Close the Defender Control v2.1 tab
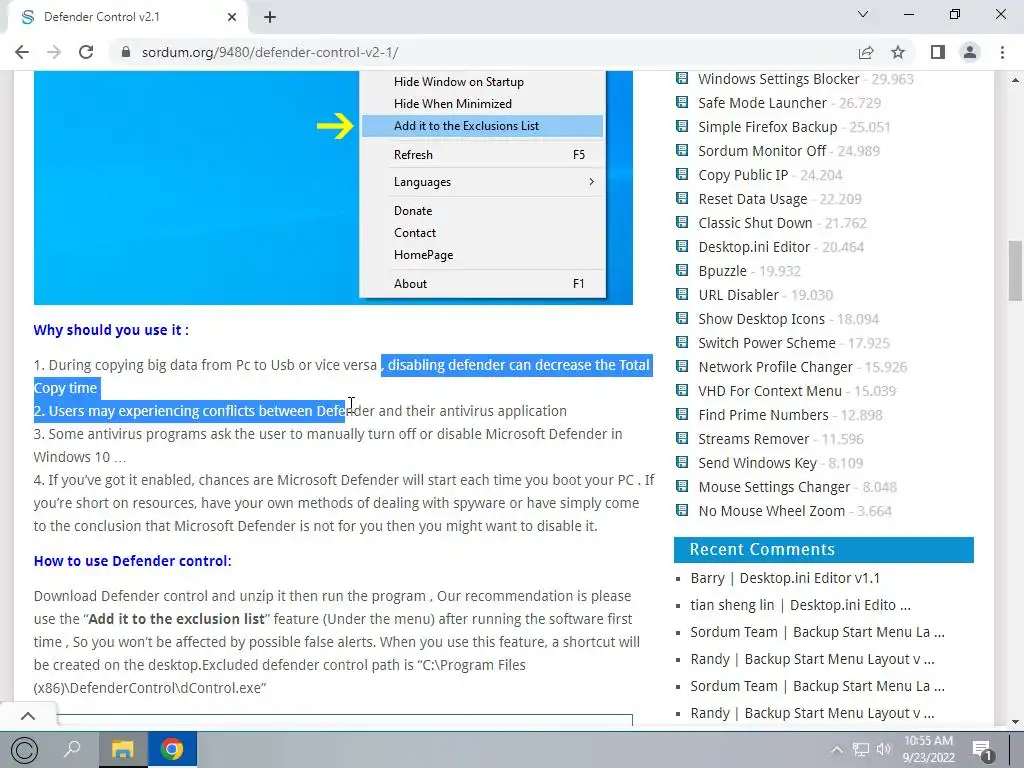1024x768 pixels. 232,17
